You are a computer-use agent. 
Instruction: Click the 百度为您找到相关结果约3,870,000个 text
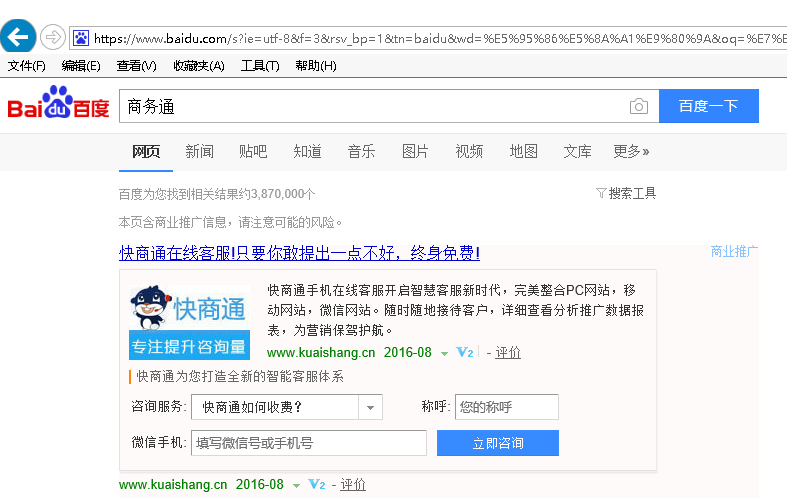[x=217, y=194]
